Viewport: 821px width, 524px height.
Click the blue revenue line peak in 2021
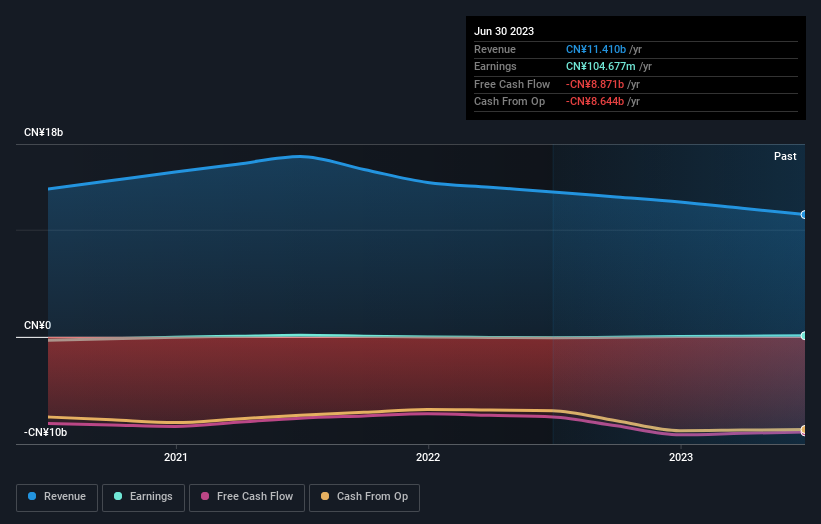(299, 156)
